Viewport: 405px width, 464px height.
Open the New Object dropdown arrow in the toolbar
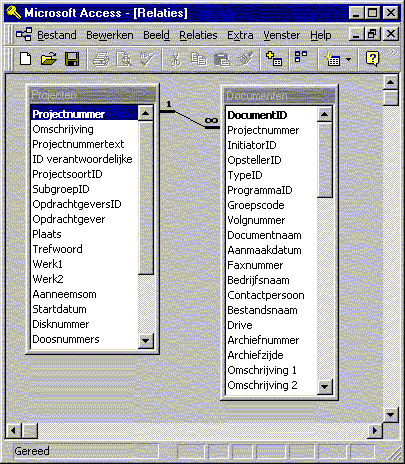tap(349, 60)
